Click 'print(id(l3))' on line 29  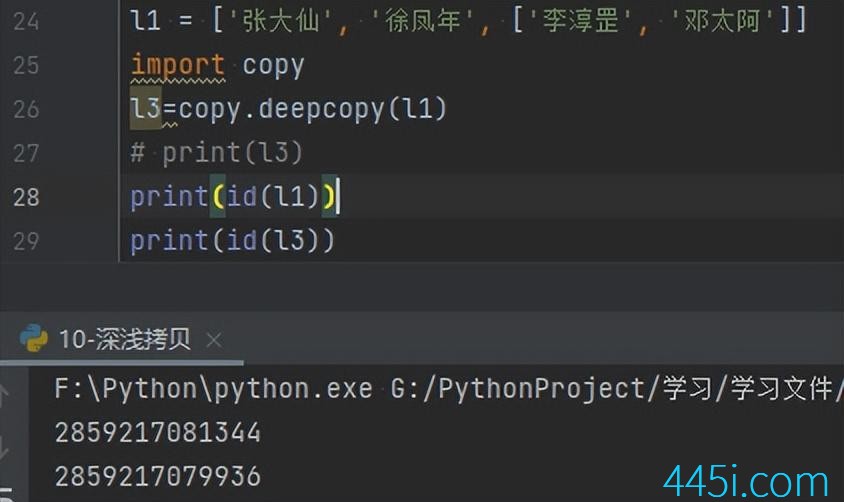(x=233, y=241)
